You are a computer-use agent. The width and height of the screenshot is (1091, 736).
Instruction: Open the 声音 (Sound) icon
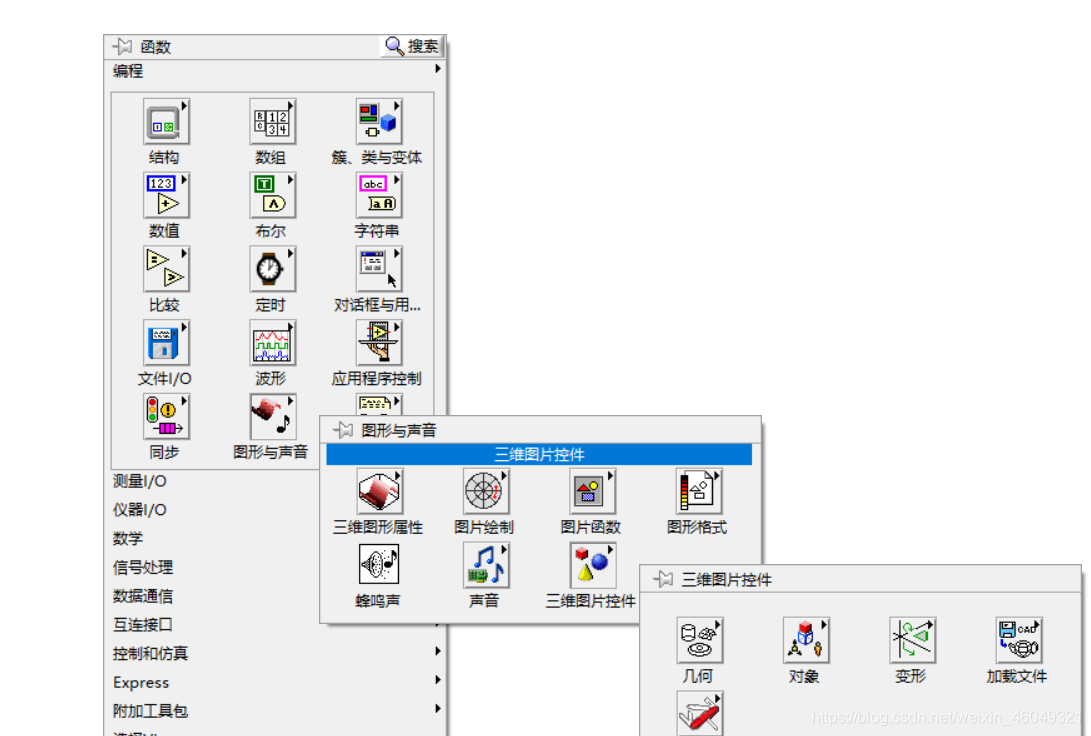(486, 565)
